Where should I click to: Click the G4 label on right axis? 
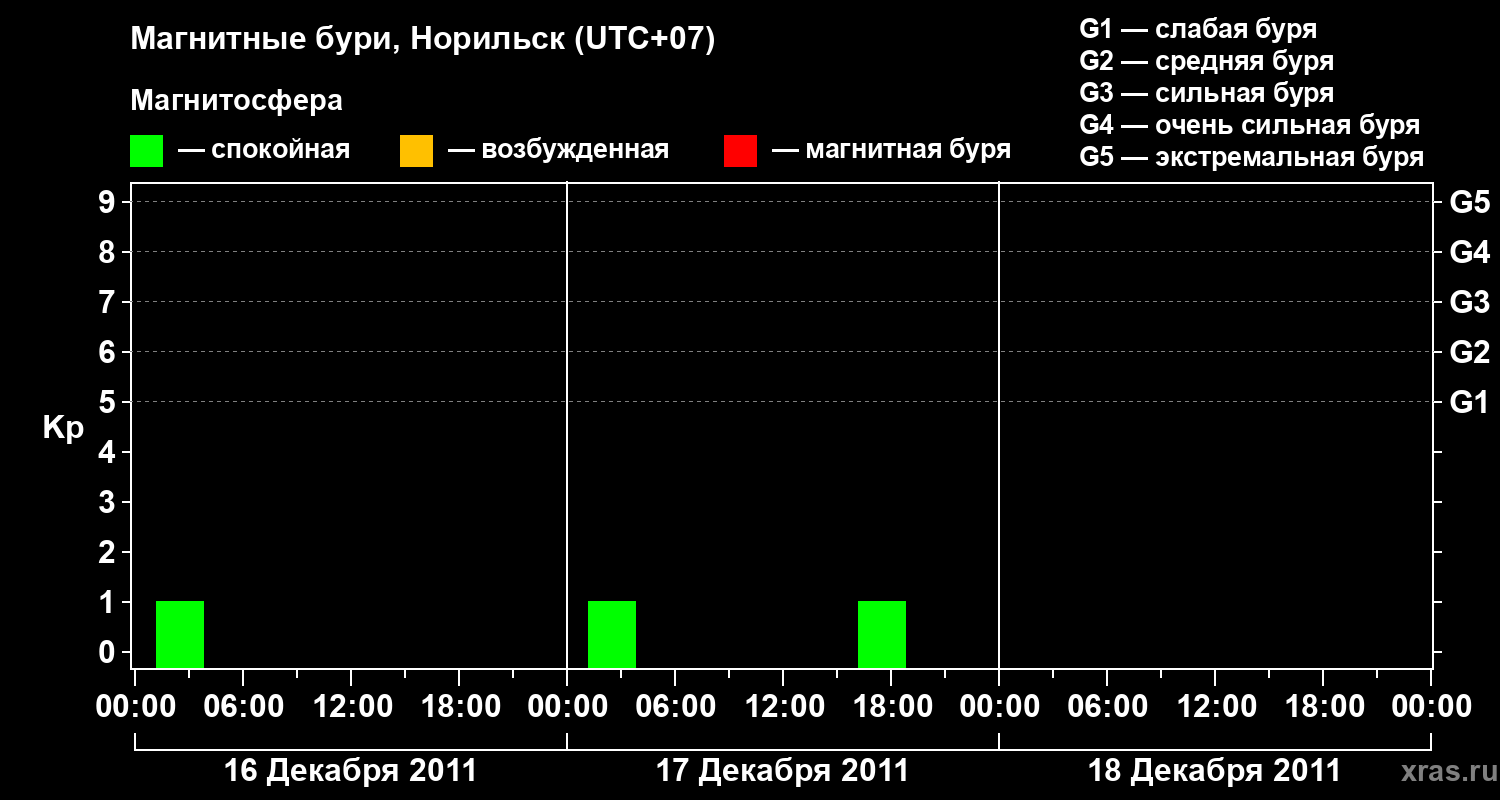[x=1469, y=253]
